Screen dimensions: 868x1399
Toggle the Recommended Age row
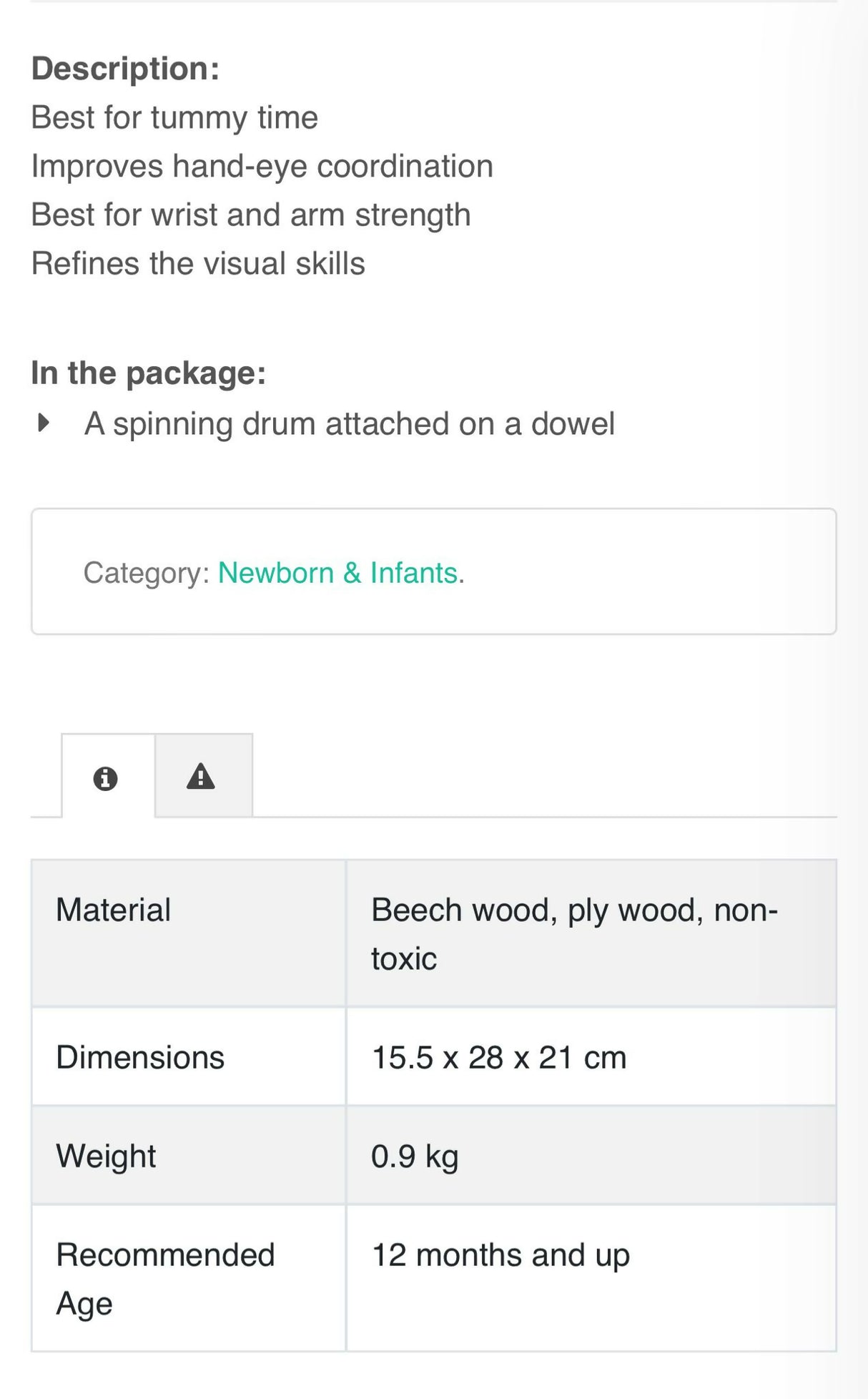(188, 1279)
